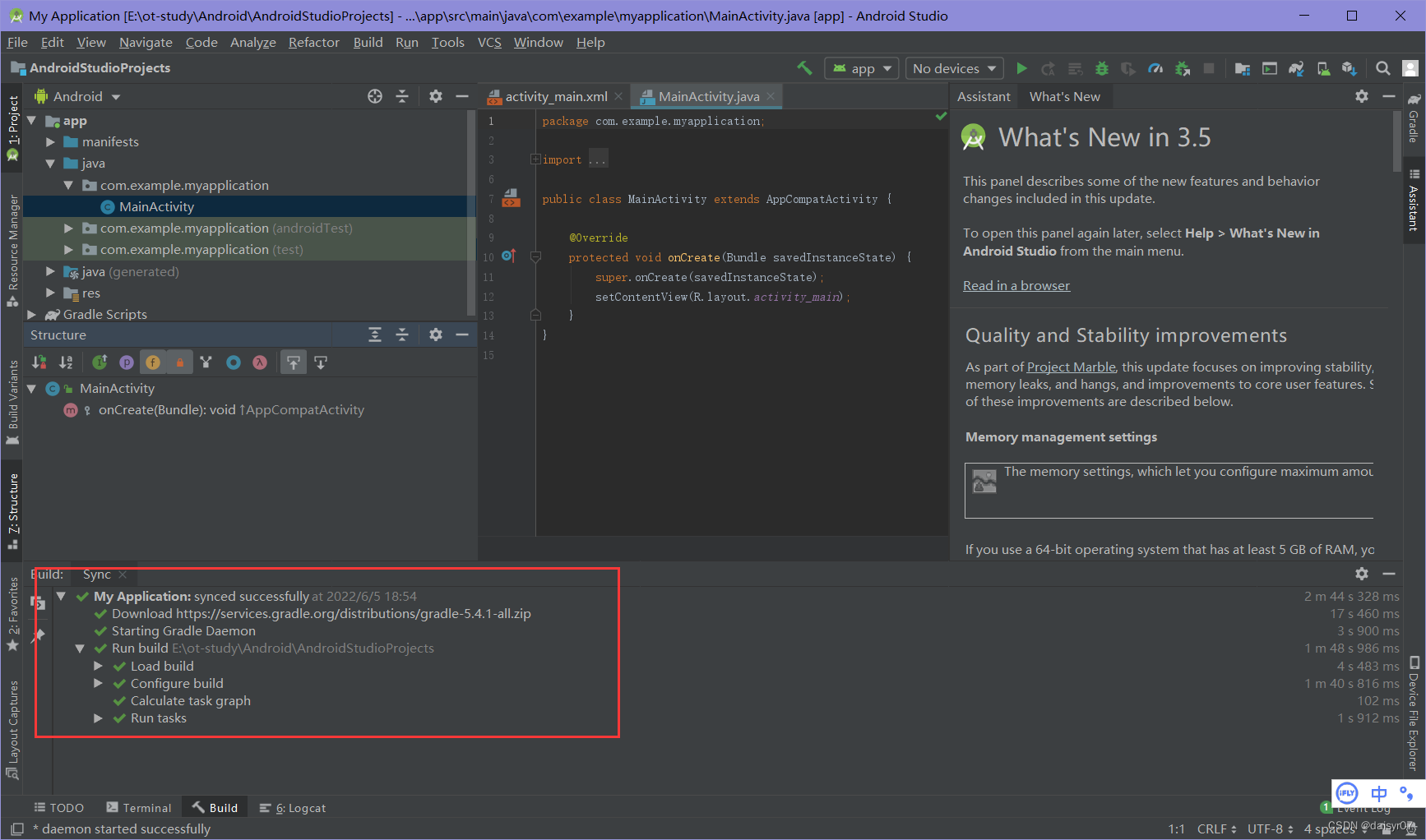Viewport: 1426px width, 840px height.
Task: Toggle Autoscroll from Source in Structure
Action: (x=321, y=362)
